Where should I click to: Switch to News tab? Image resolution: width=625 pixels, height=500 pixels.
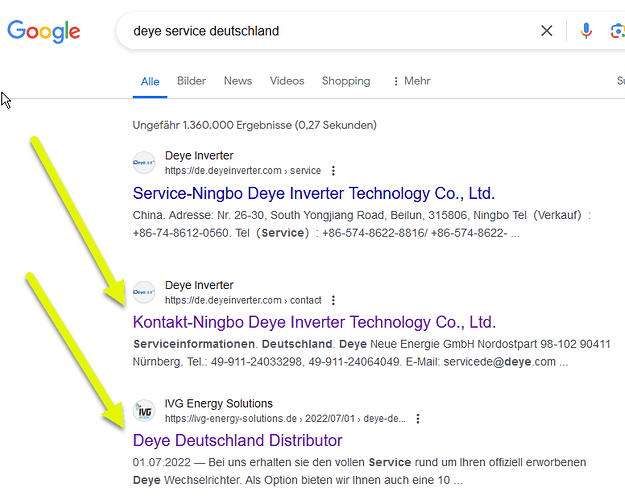coord(238,81)
